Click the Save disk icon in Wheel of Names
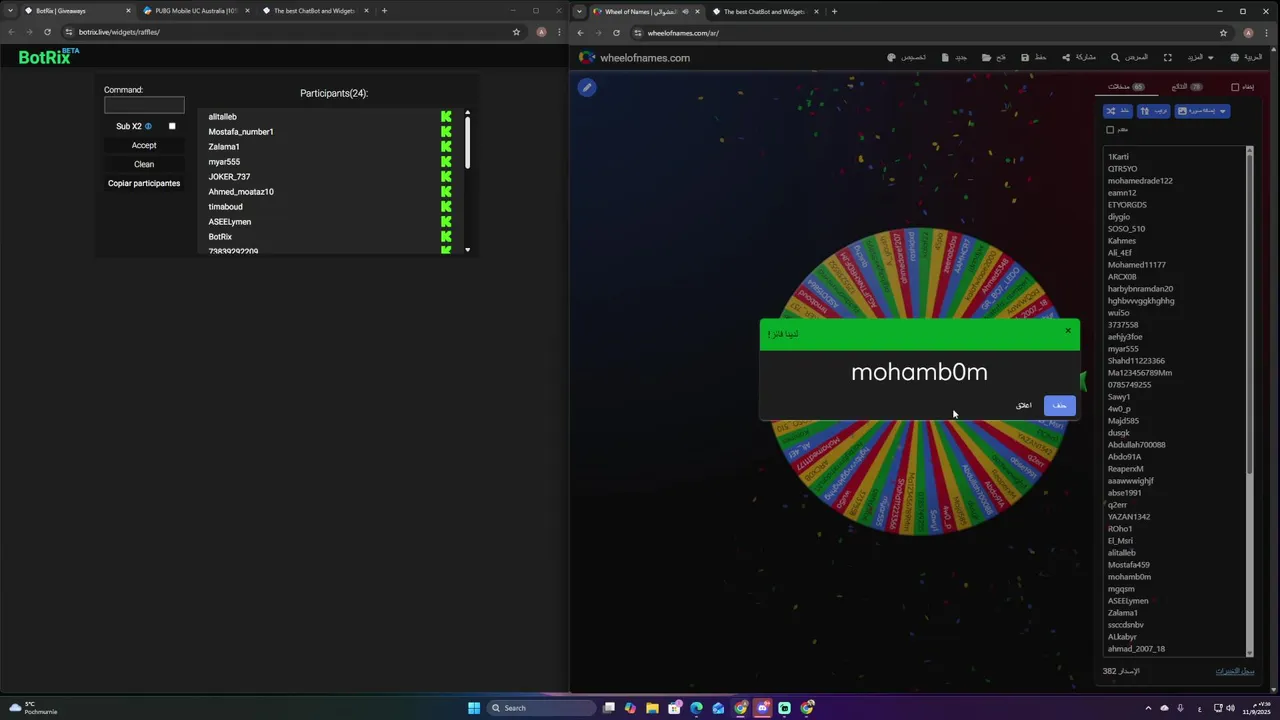This screenshot has width=1280, height=720. [x=1025, y=57]
